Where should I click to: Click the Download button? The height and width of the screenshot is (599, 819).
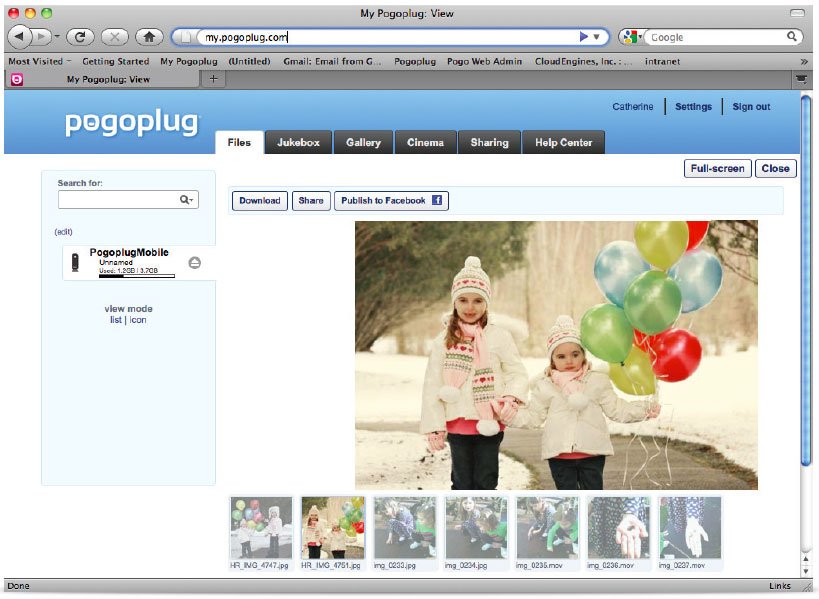pyautogui.click(x=260, y=201)
